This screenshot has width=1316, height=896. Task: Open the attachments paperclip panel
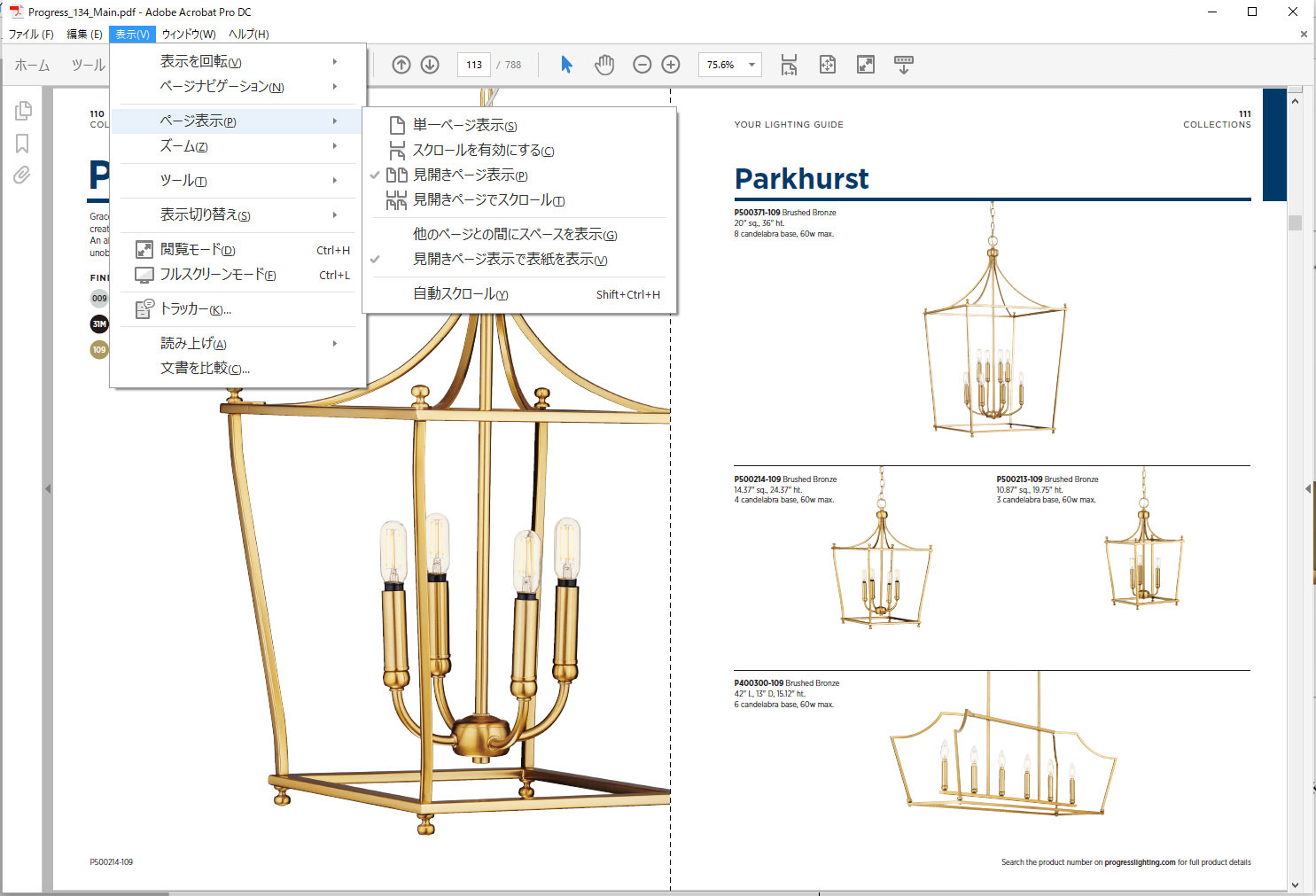click(22, 175)
